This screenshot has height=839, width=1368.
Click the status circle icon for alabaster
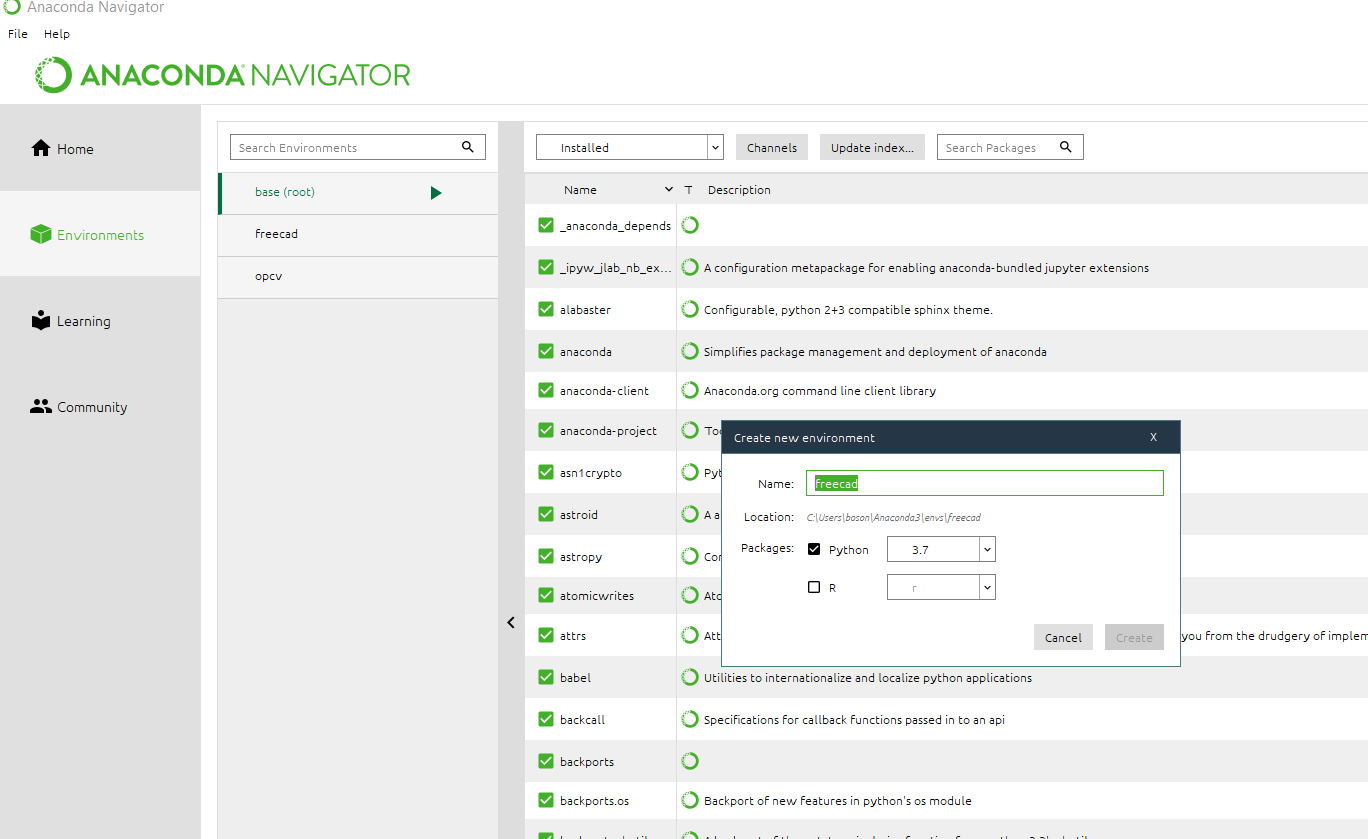coord(690,309)
